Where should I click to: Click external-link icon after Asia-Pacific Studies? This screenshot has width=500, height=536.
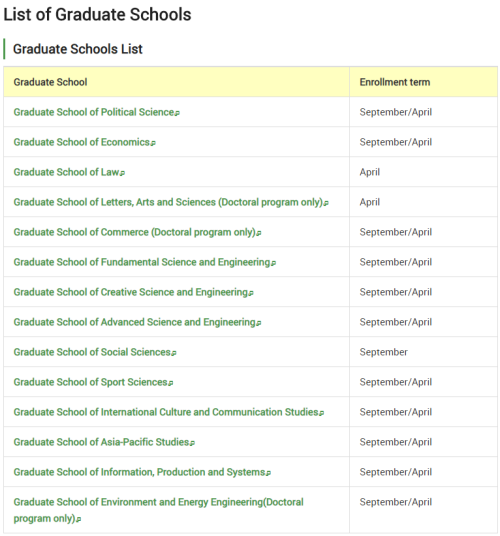tap(192, 444)
